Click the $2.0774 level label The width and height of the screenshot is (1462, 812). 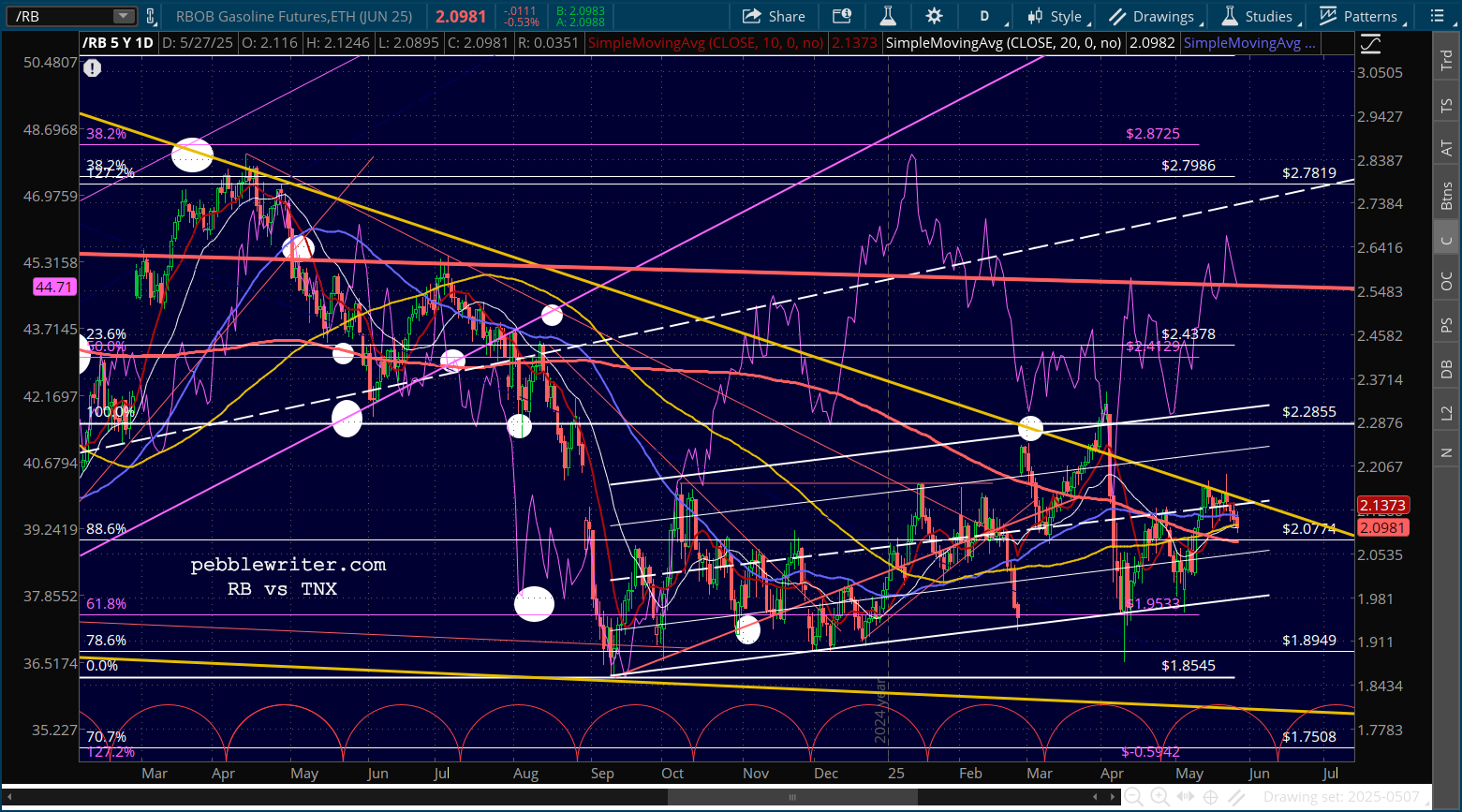pos(1309,529)
